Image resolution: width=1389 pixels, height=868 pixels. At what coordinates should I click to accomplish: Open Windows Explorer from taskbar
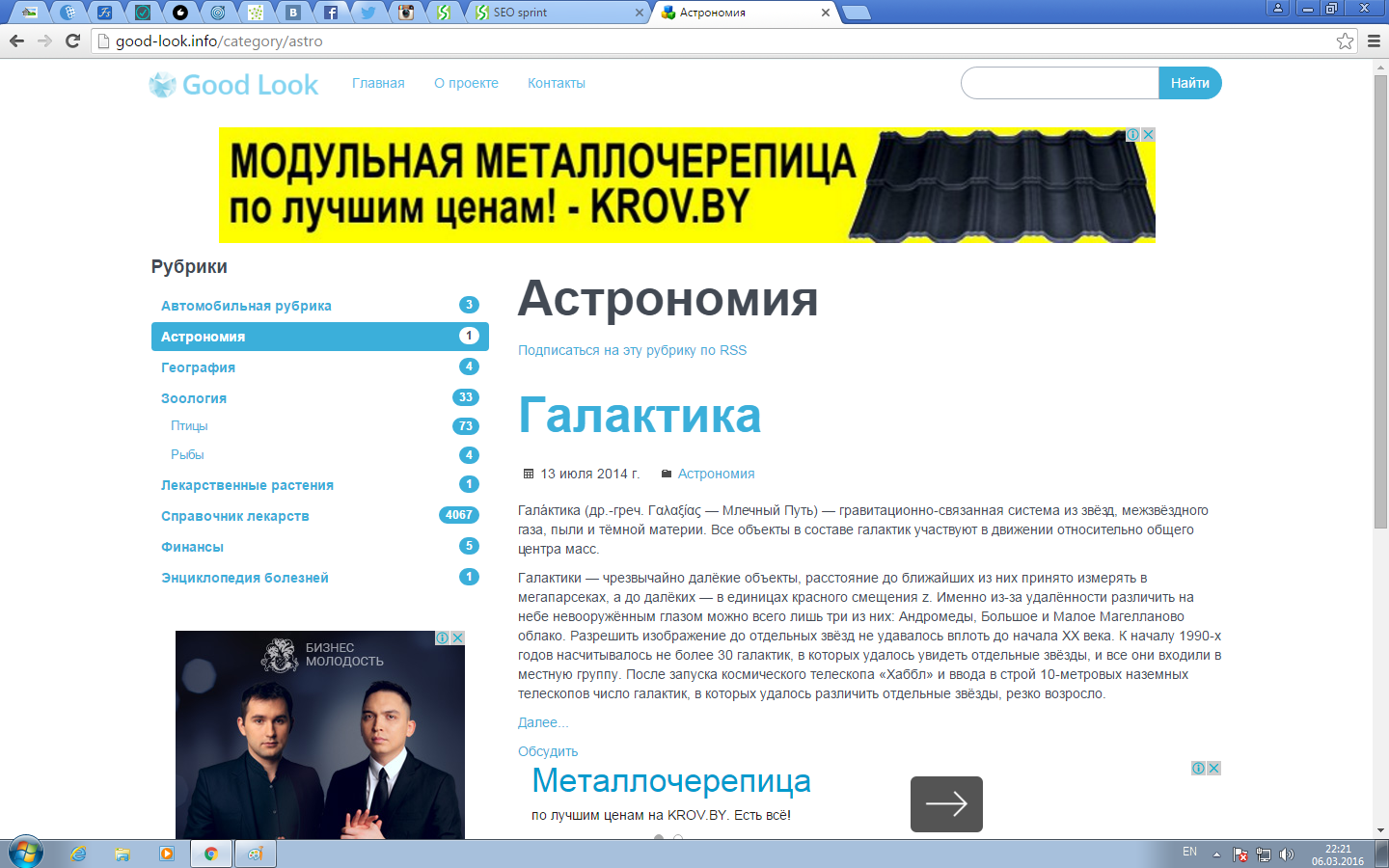(x=123, y=854)
